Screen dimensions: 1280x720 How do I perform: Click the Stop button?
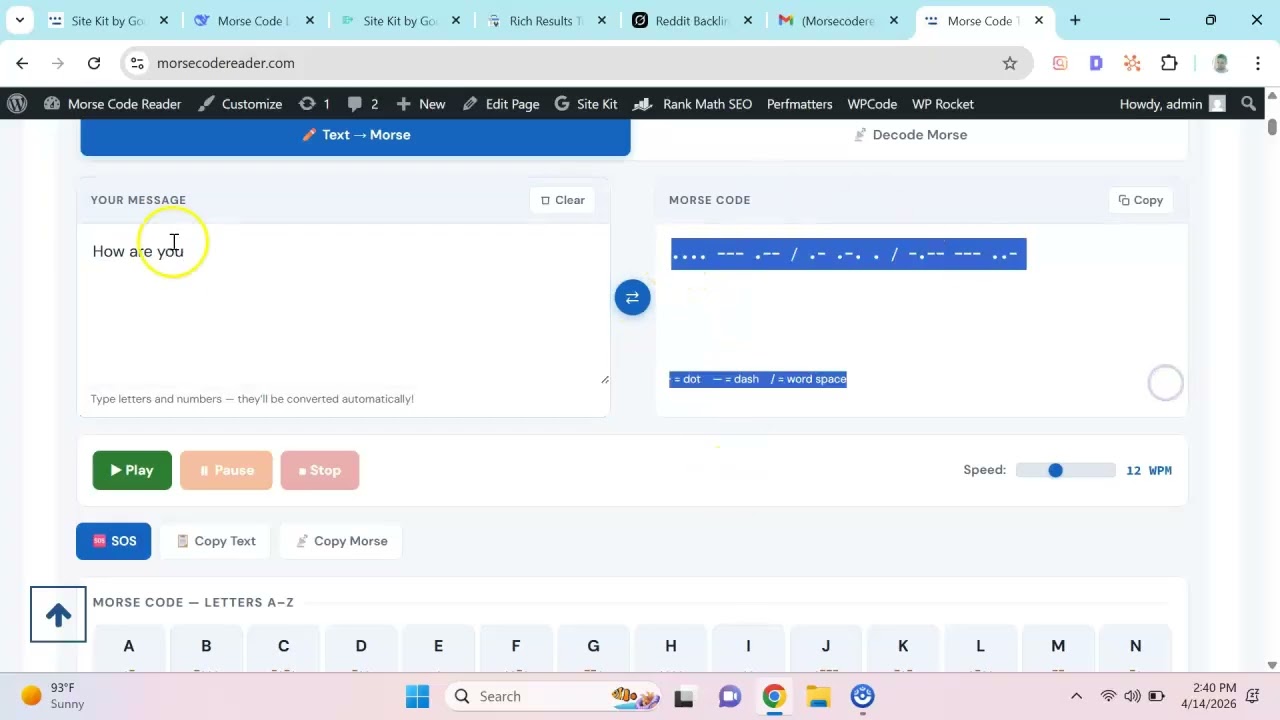click(319, 470)
